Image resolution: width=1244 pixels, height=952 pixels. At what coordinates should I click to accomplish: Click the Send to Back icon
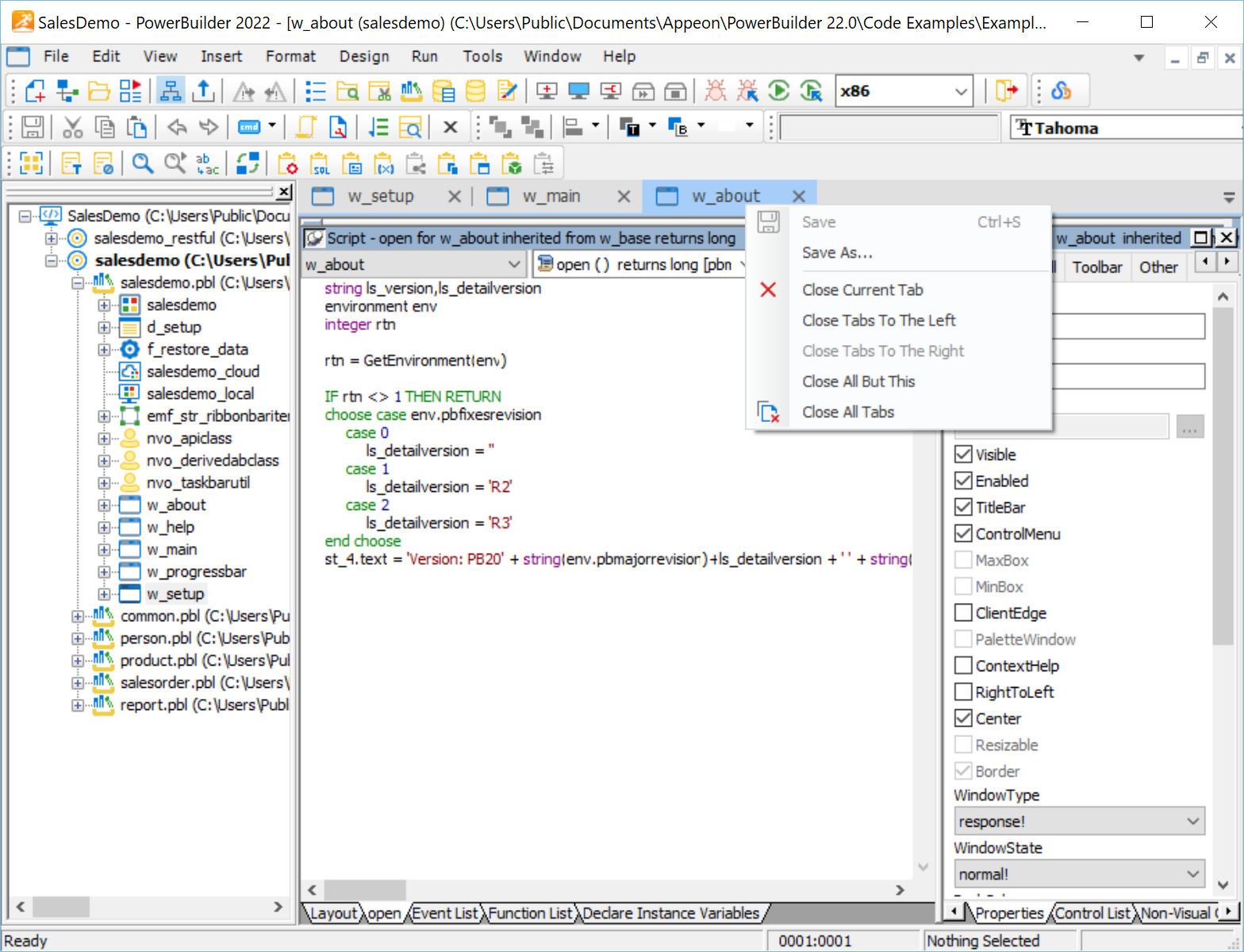(x=532, y=127)
